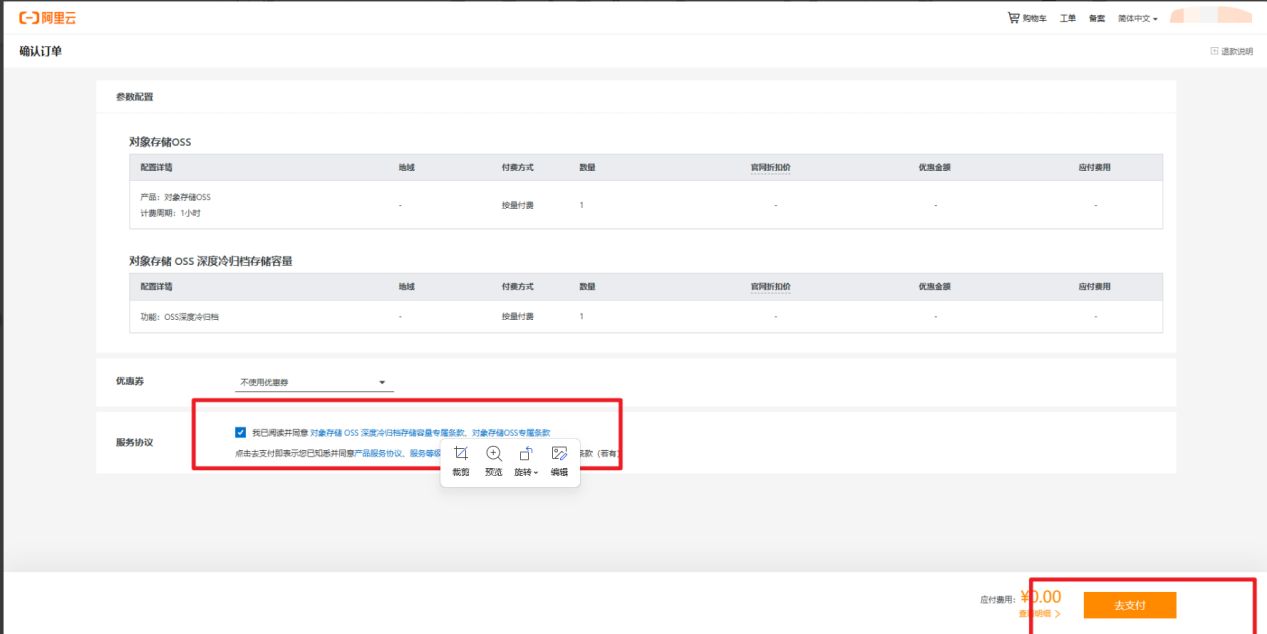The width and height of the screenshot is (1267, 634).
Task: Open the 对象存储OSS专属条款 link
Action: tap(511, 433)
